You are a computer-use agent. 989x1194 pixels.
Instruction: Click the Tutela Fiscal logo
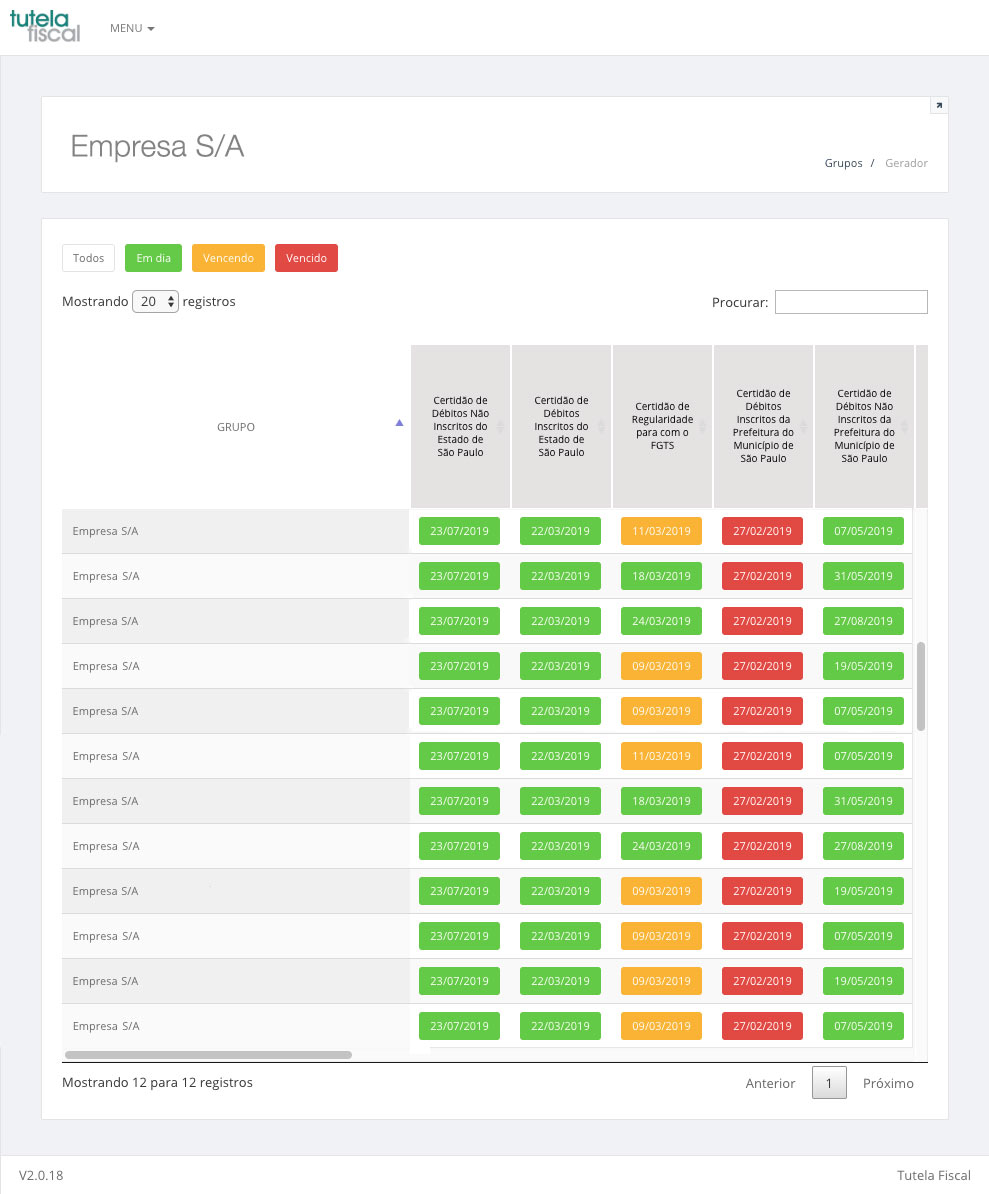click(x=44, y=27)
